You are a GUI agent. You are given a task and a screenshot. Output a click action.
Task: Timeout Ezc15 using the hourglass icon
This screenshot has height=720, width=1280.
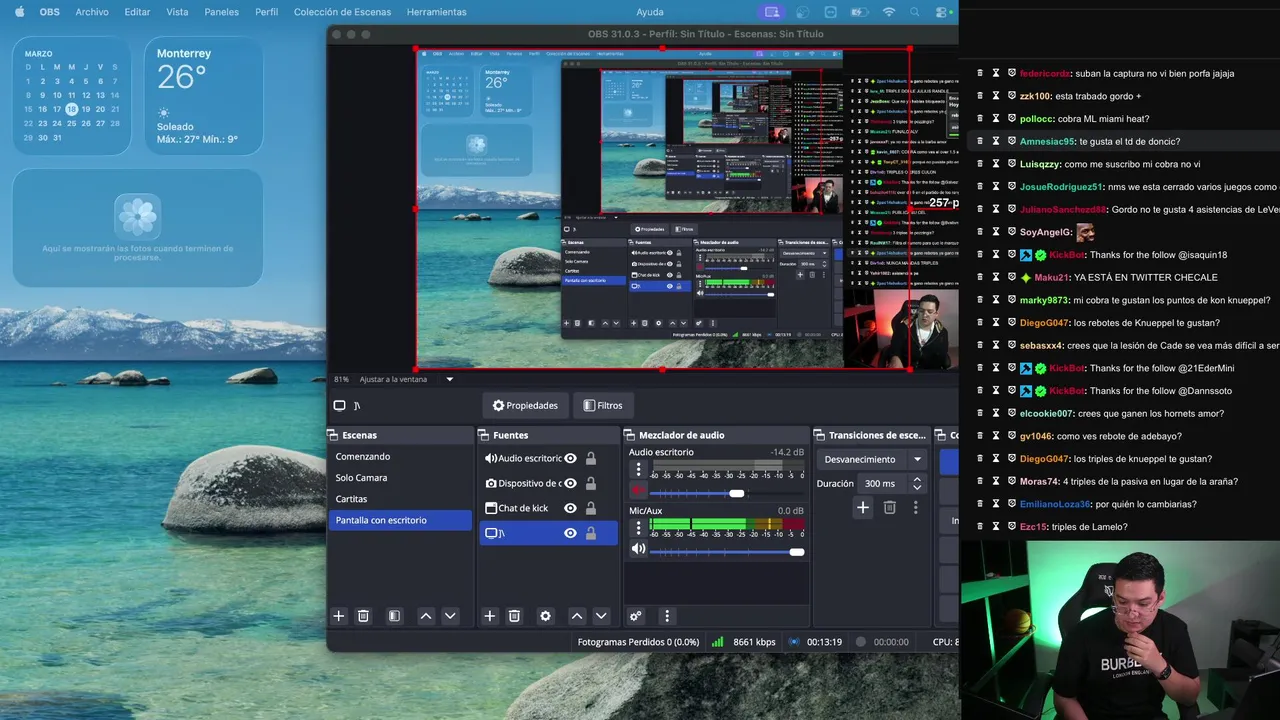(x=996, y=527)
